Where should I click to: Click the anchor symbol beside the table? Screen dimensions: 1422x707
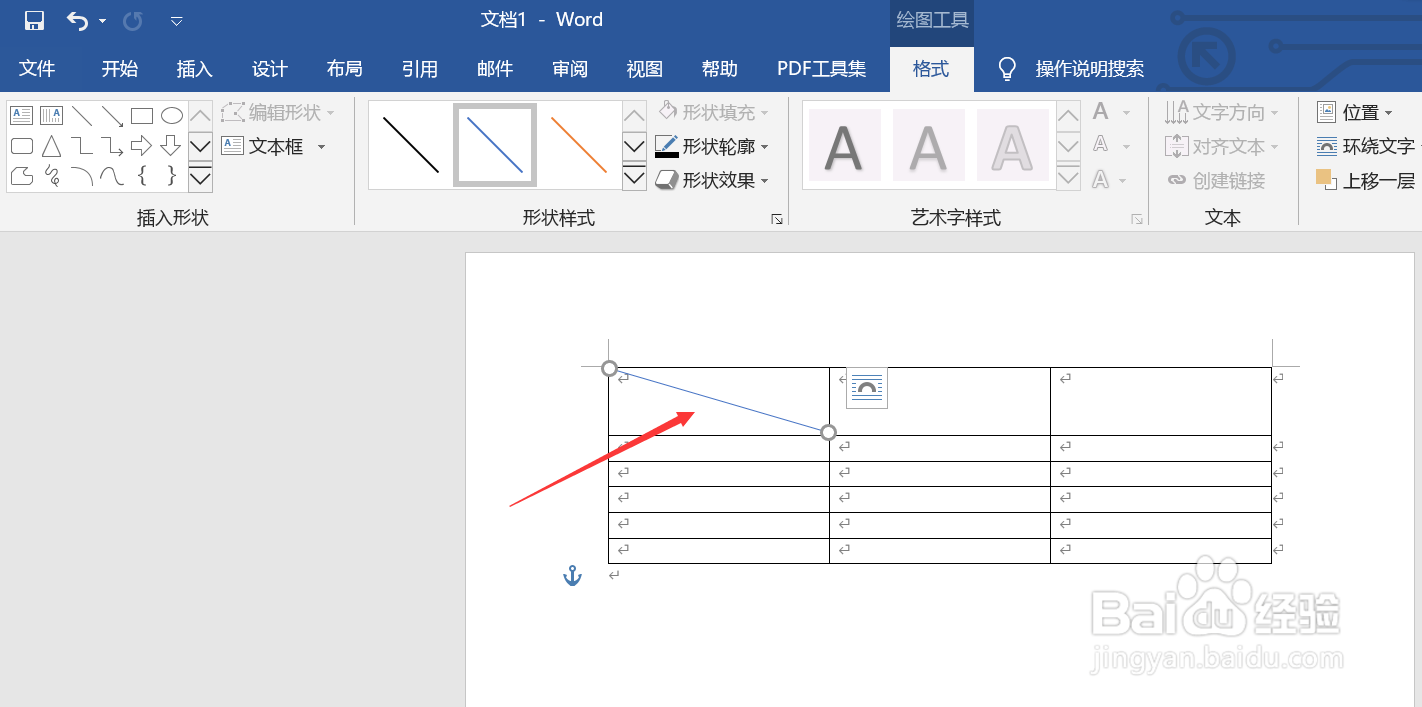coord(572,575)
